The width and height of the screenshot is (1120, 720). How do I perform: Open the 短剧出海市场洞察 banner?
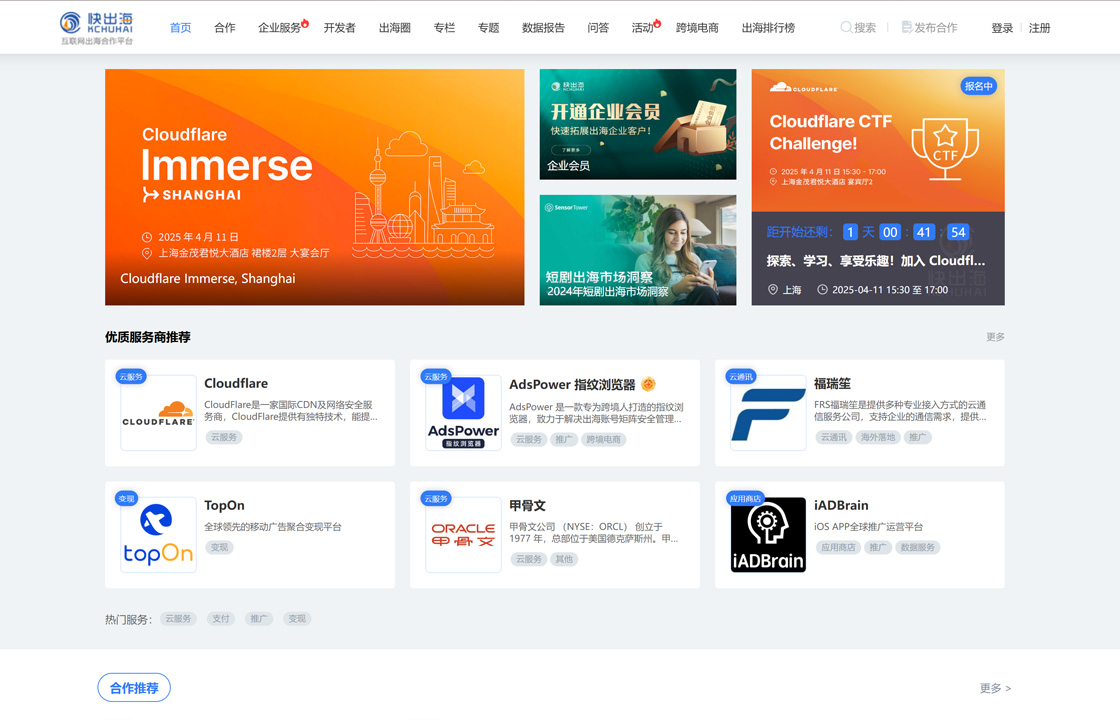638,250
